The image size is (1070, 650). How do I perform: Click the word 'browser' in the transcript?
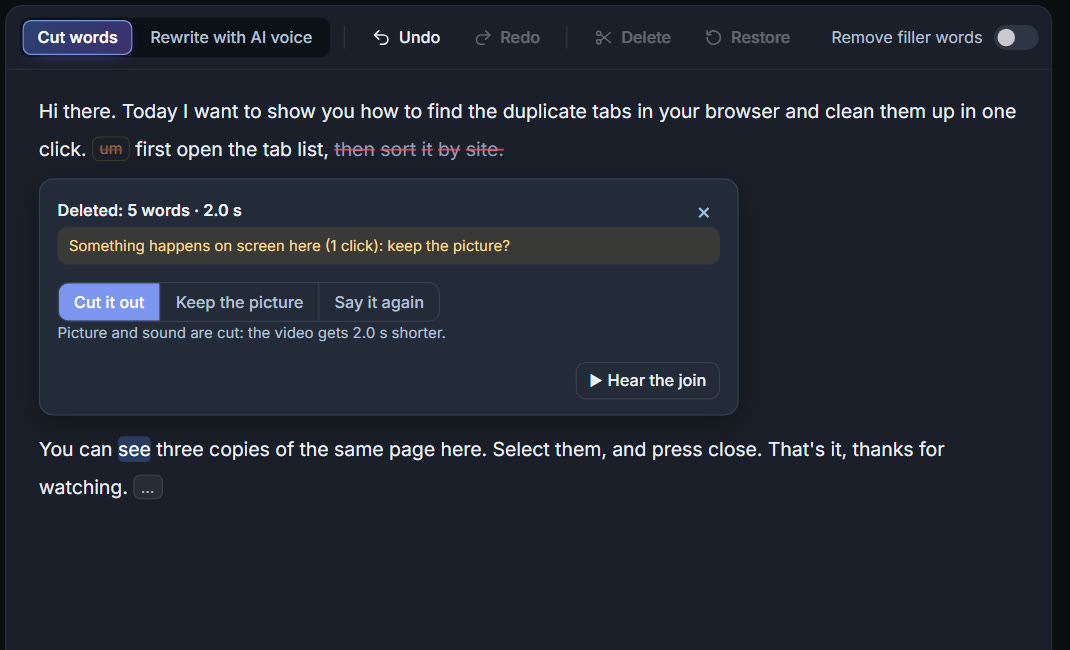tap(742, 112)
